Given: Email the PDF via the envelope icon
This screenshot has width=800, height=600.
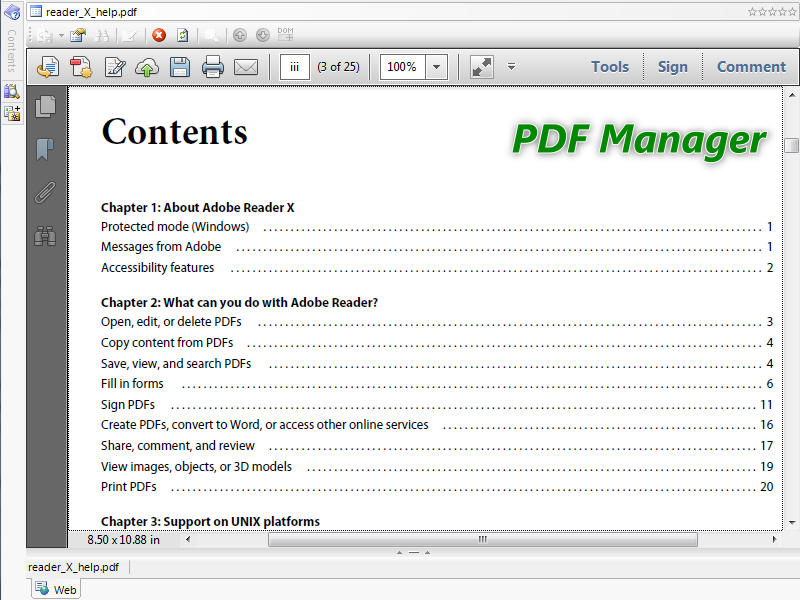Looking at the screenshot, I should coord(246,67).
